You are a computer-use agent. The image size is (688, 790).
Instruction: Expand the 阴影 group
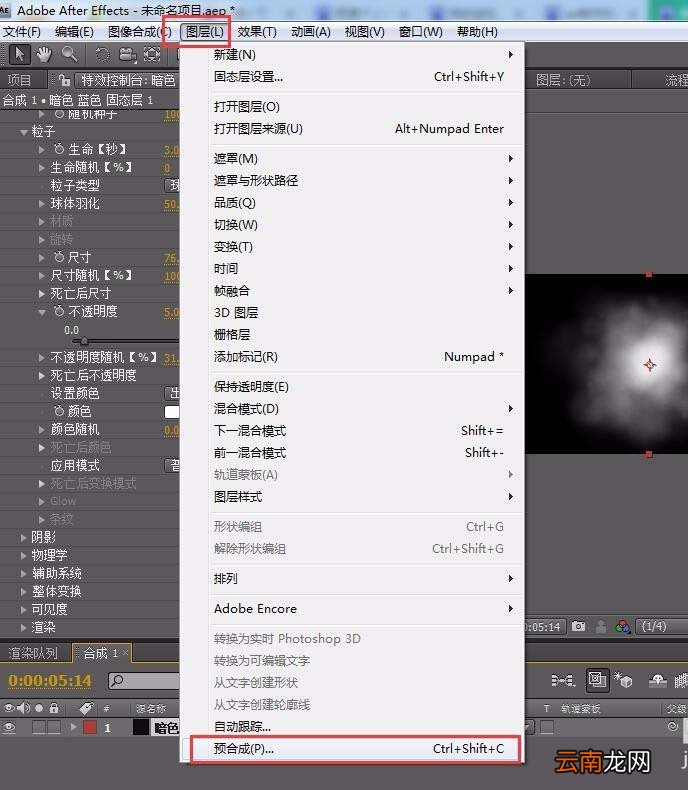(x=23, y=538)
